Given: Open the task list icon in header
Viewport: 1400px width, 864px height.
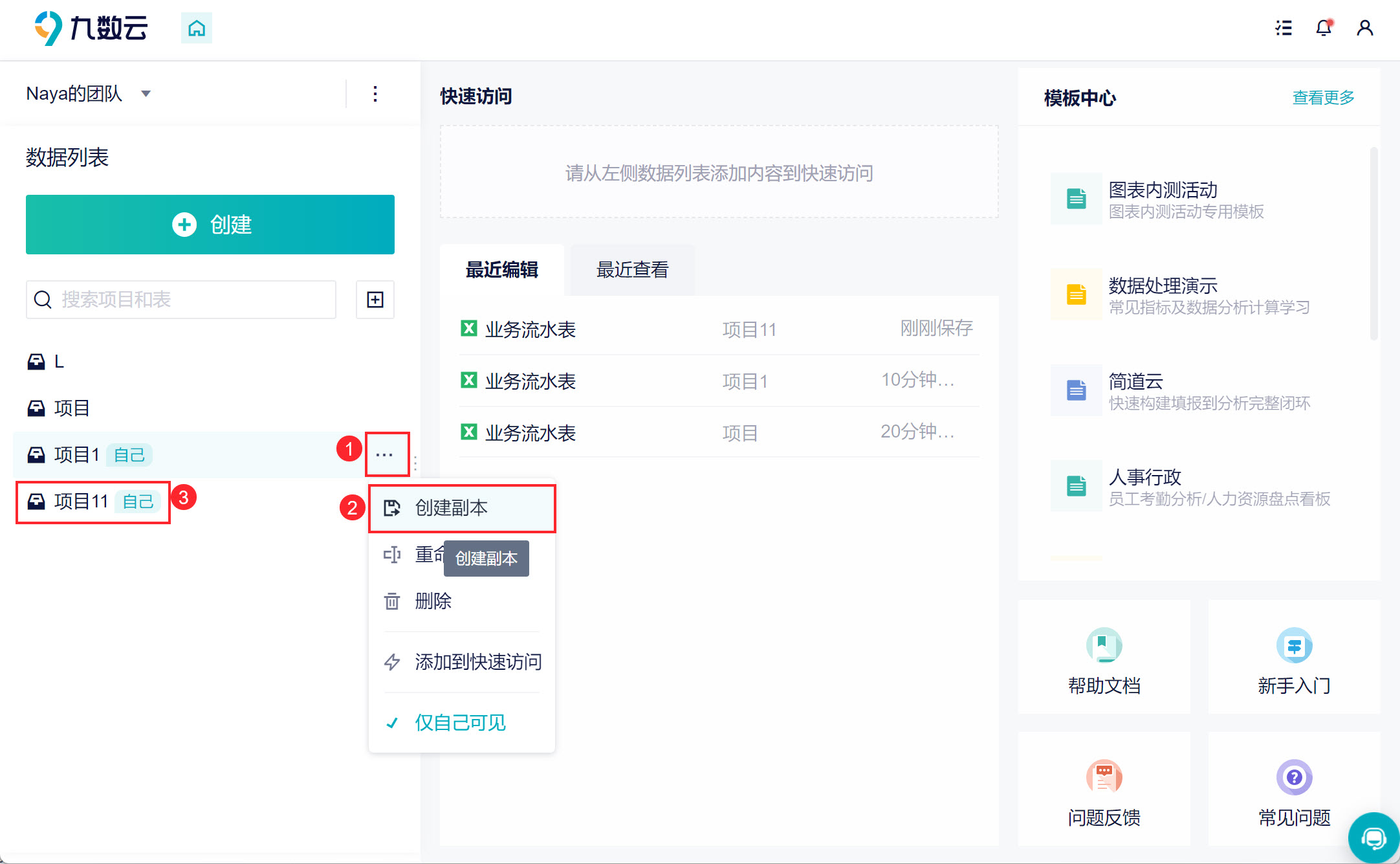Looking at the screenshot, I should pos(1284,28).
